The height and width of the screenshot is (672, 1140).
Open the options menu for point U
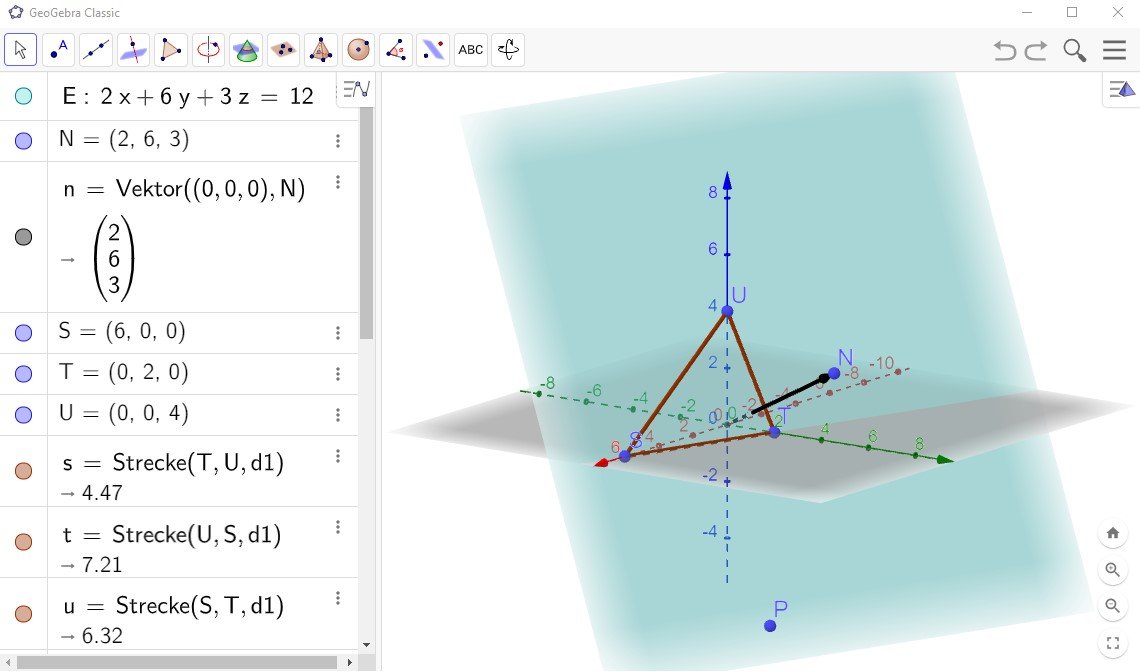pyautogui.click(x=338, y=414)
